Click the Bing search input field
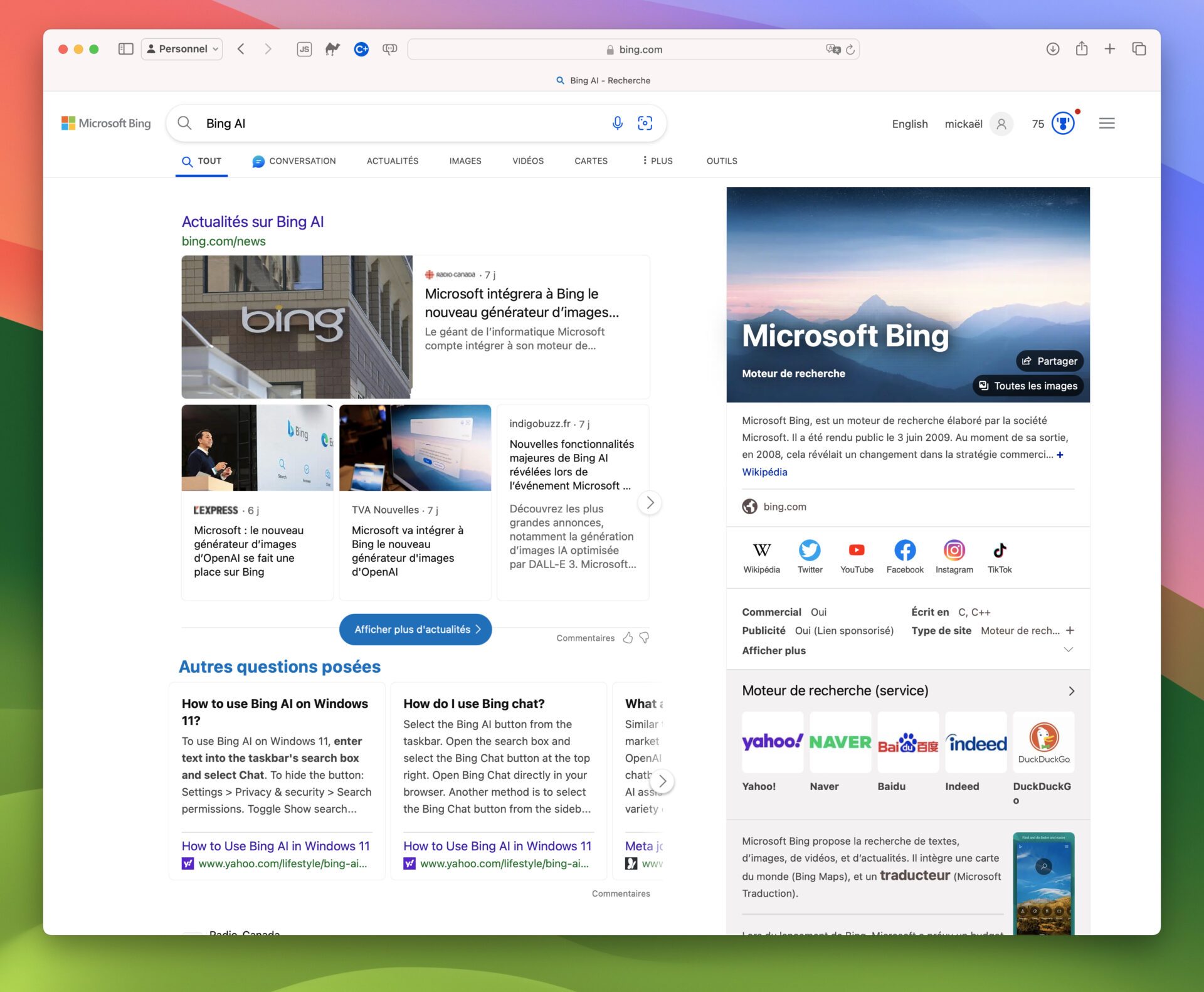 400,123
